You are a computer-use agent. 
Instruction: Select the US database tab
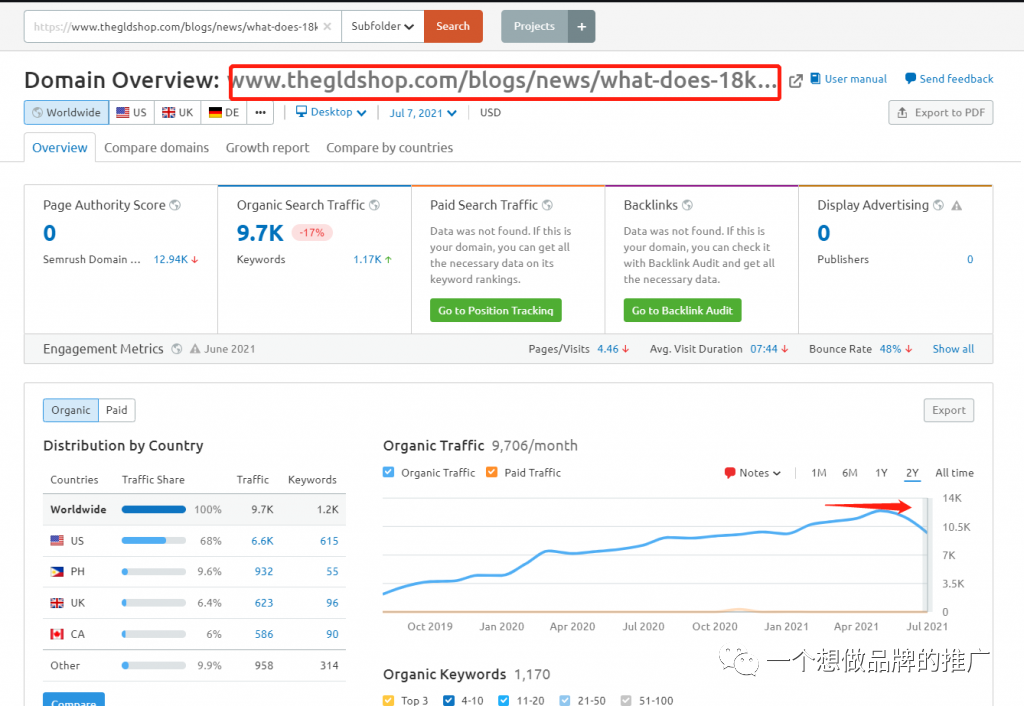coord(131,112)
